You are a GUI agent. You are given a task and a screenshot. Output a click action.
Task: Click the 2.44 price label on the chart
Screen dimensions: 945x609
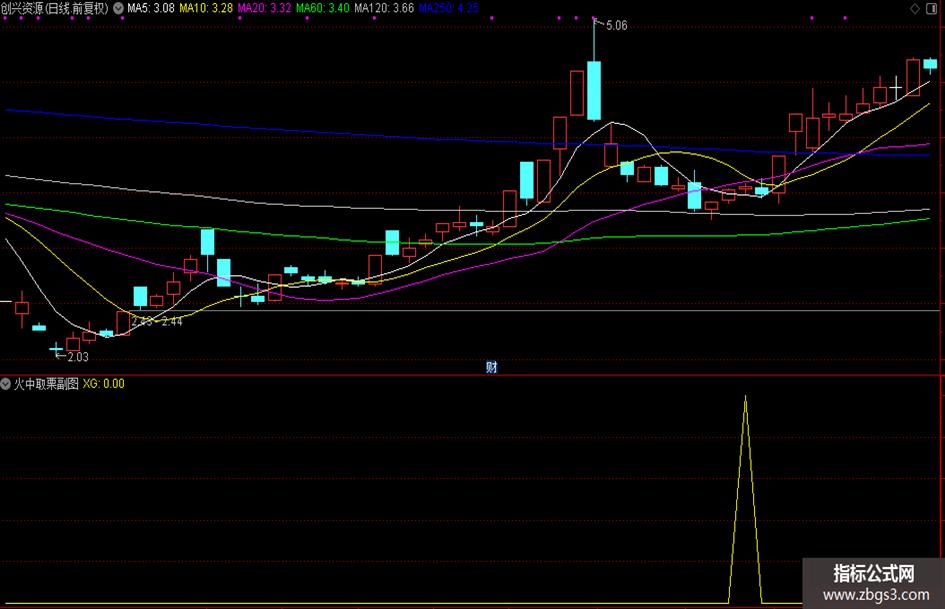point(172,321)
